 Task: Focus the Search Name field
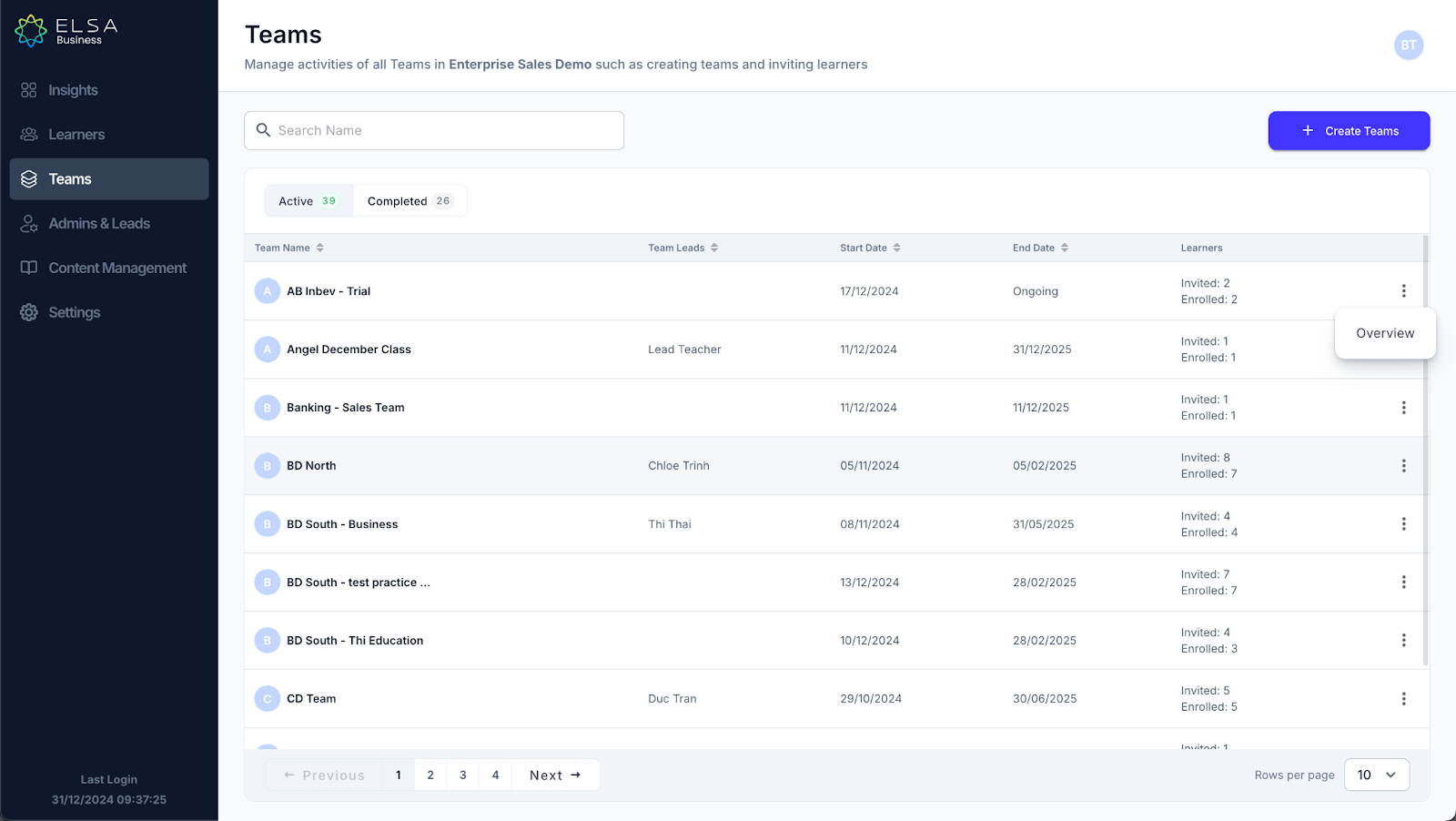coord(434,131)
